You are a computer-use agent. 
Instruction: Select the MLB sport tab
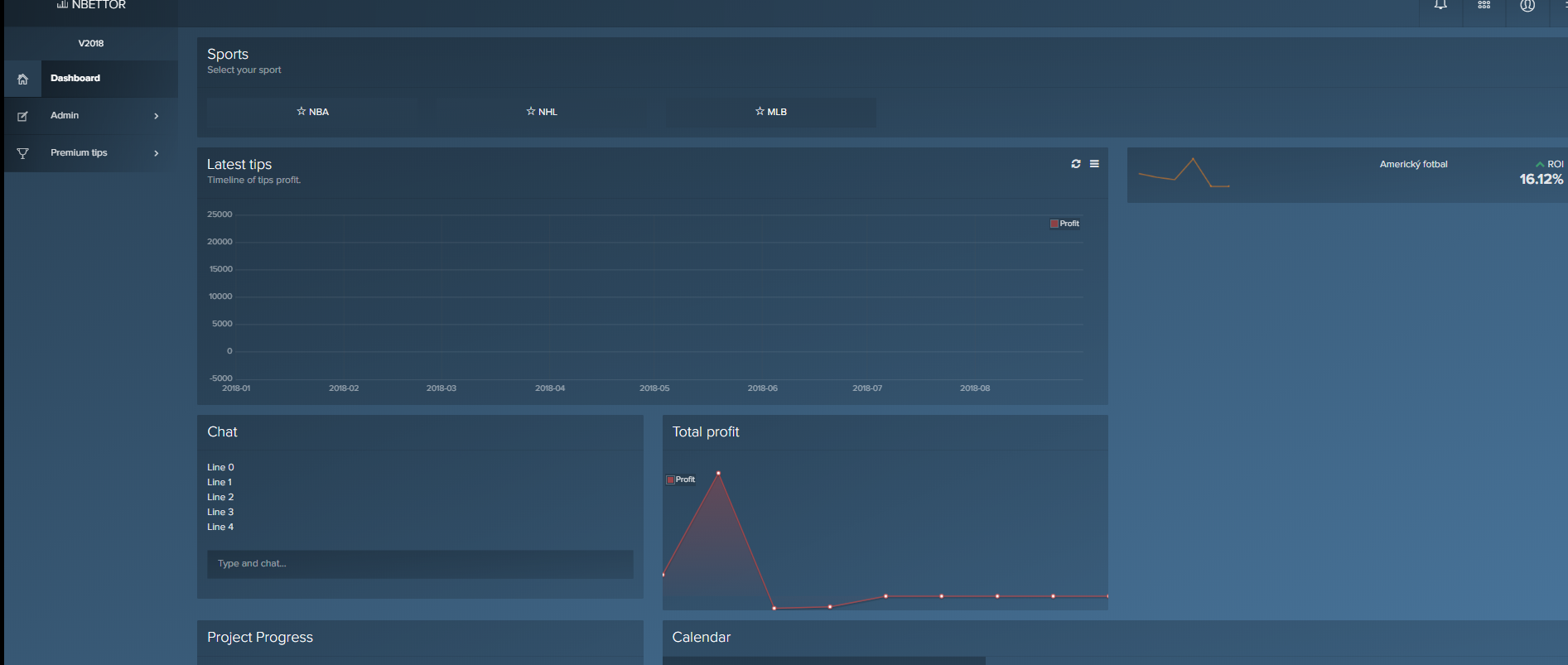click(770, 112)
